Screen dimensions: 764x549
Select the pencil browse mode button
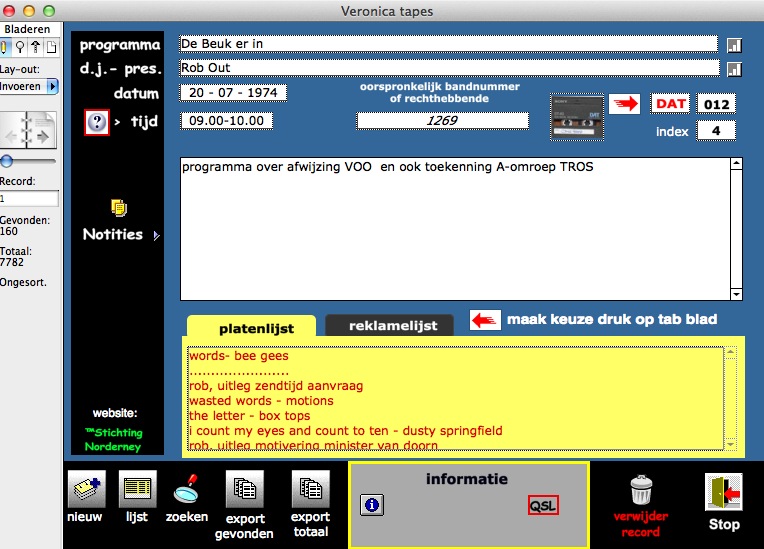click(6, 47)
